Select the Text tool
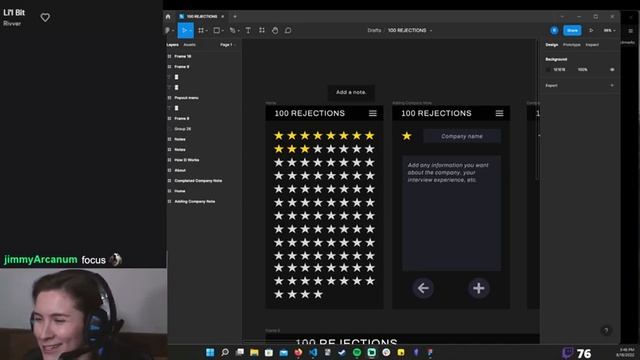The image size is (640, 360). coord(248,30)
